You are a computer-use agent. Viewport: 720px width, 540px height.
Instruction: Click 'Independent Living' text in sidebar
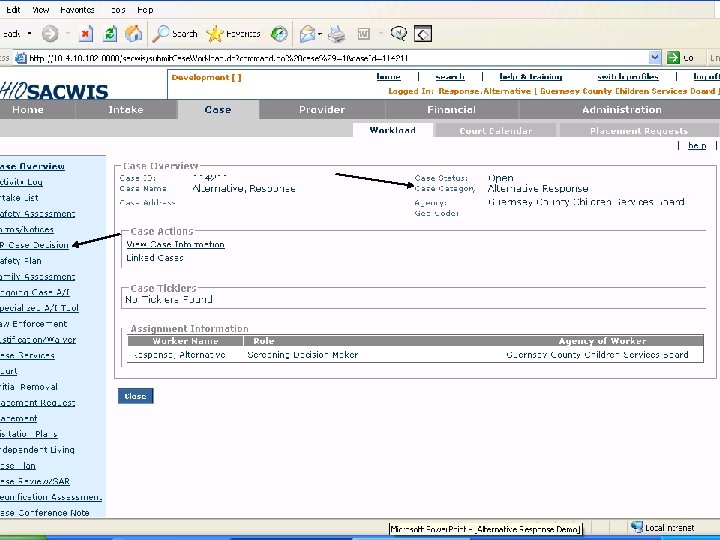point(37,450)
